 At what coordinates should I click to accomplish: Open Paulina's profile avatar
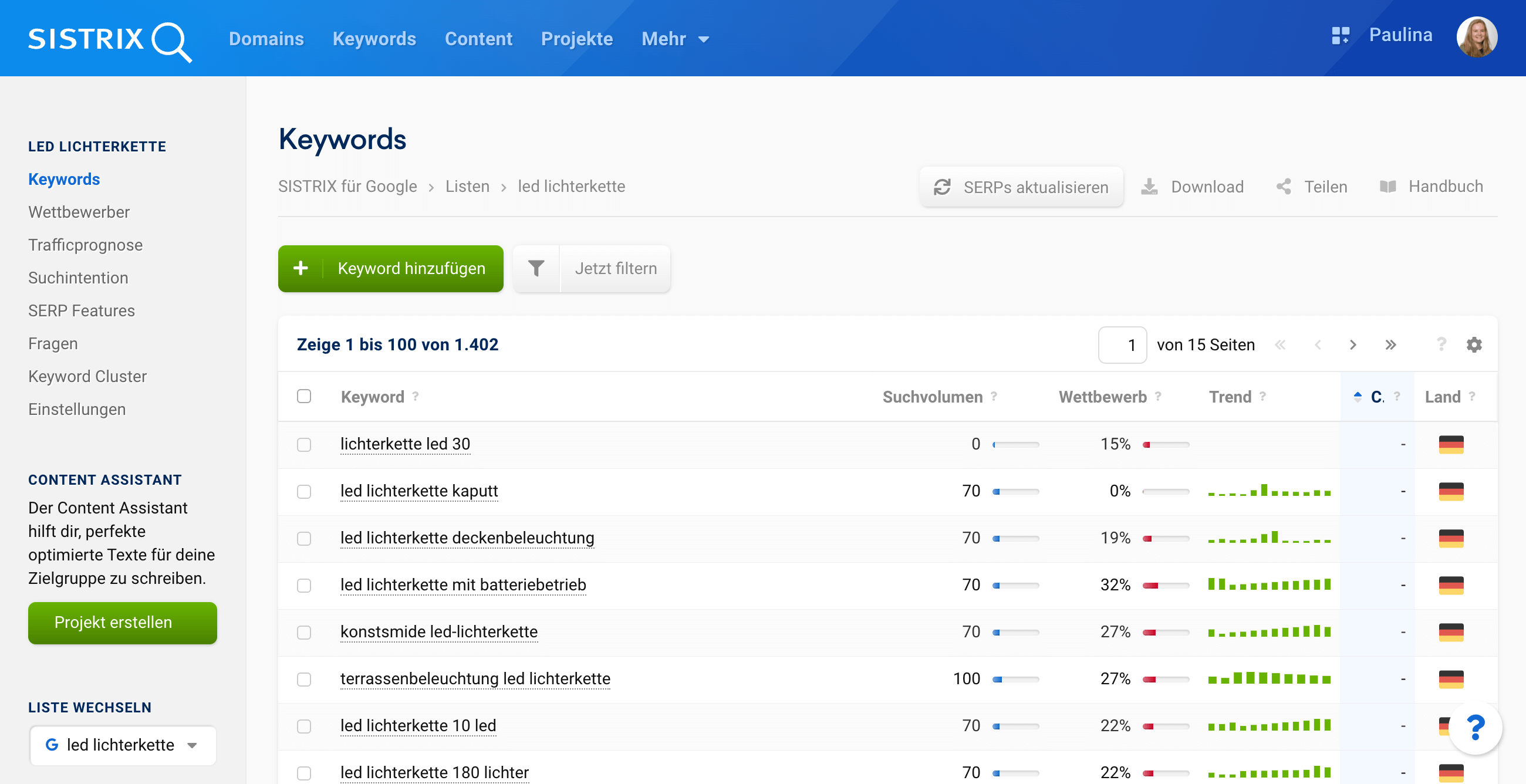tap(1476, 37)
